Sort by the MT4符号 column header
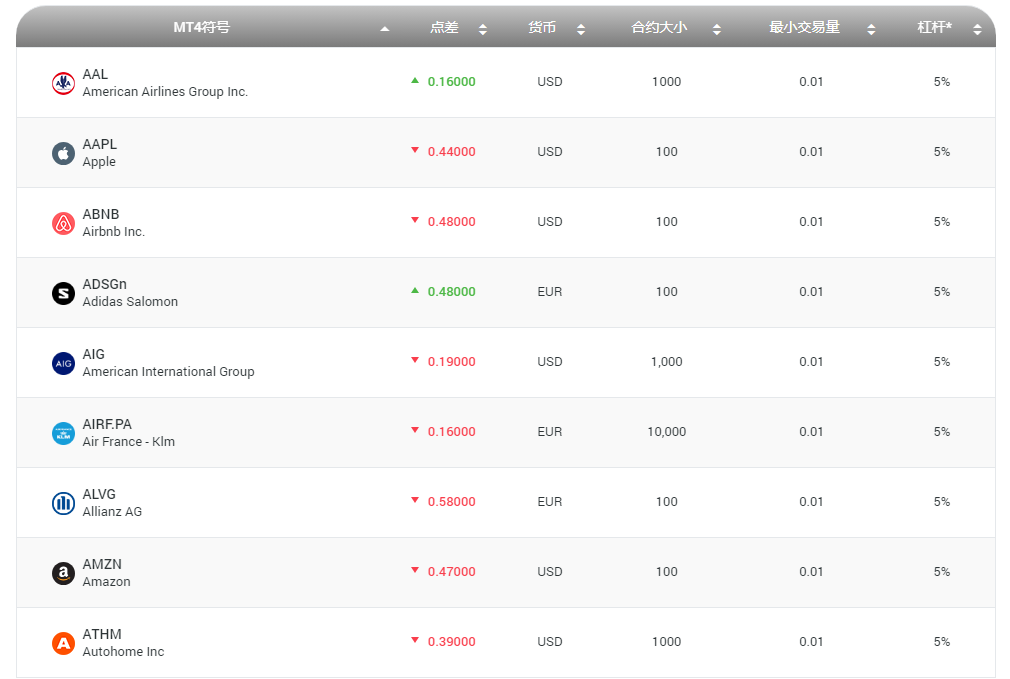This screenshot has height=679, width=1010. tap(201, 27)
